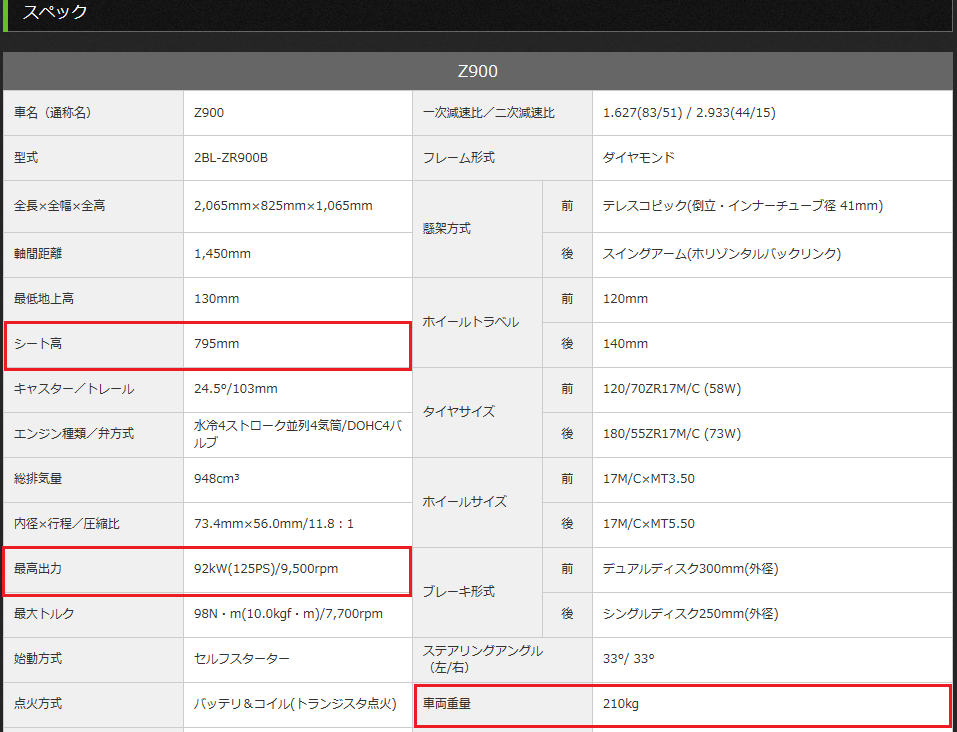This screenshot has width=957, height=732.
Task: Click the キャスター／トレール label
Action: tap(74, 389)
